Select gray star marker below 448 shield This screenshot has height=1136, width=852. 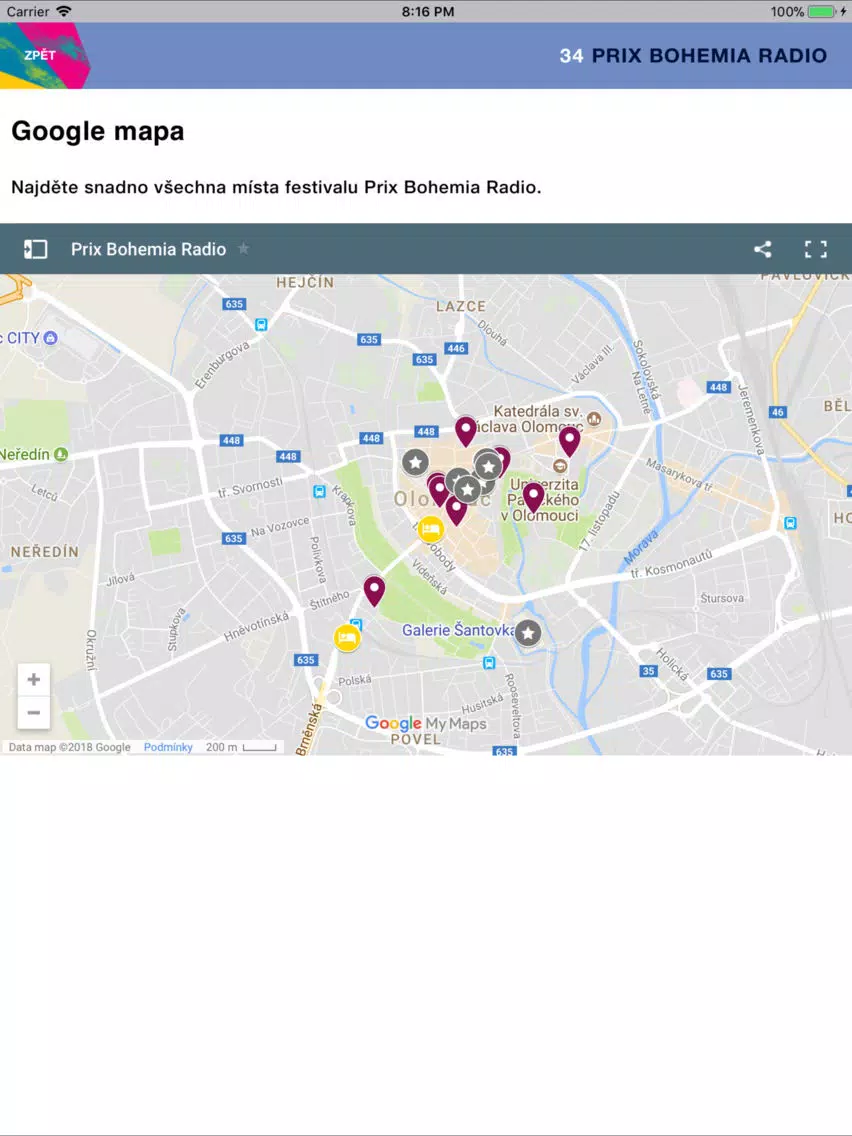(x=415, y=462)
